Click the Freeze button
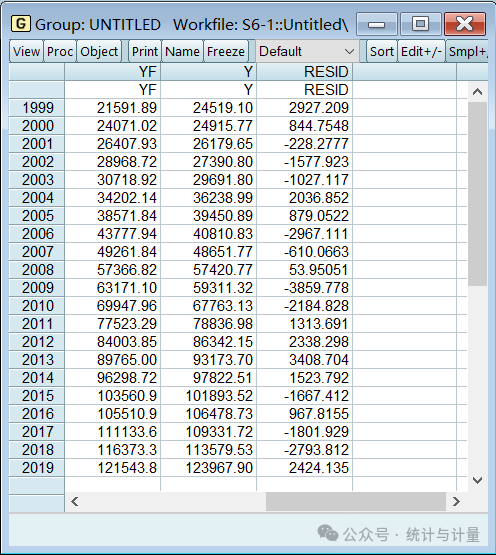This screenshot has height=555, width=496. click(x=226, y=52)
